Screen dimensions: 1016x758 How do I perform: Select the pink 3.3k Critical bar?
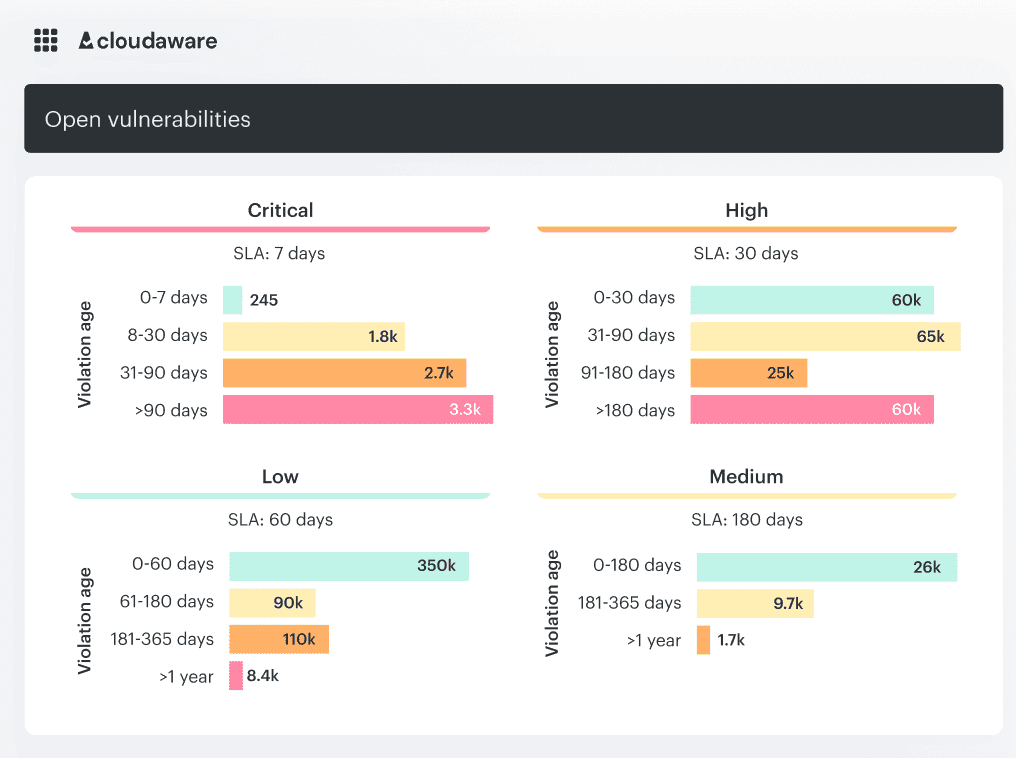coord(358,409)
